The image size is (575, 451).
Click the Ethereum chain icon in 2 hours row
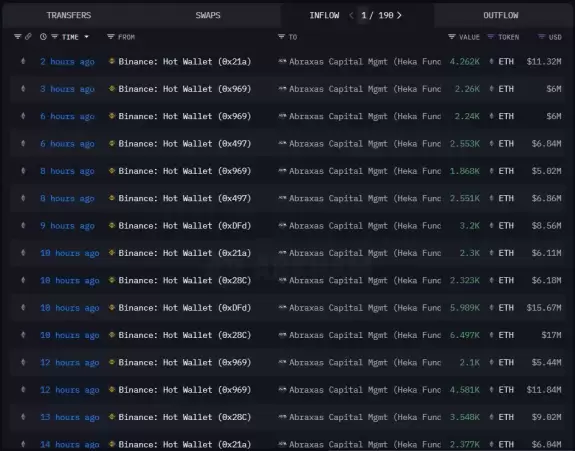click(23, 61)
